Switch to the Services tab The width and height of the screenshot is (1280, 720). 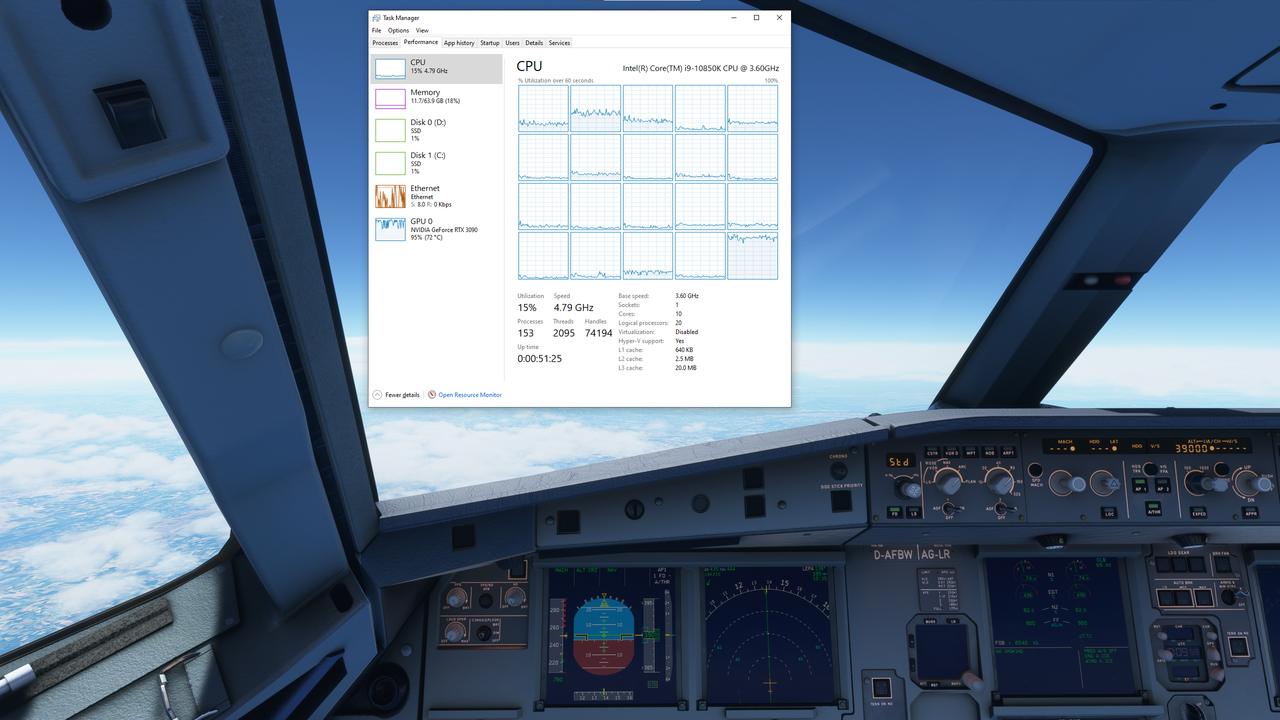coord(559,43)
